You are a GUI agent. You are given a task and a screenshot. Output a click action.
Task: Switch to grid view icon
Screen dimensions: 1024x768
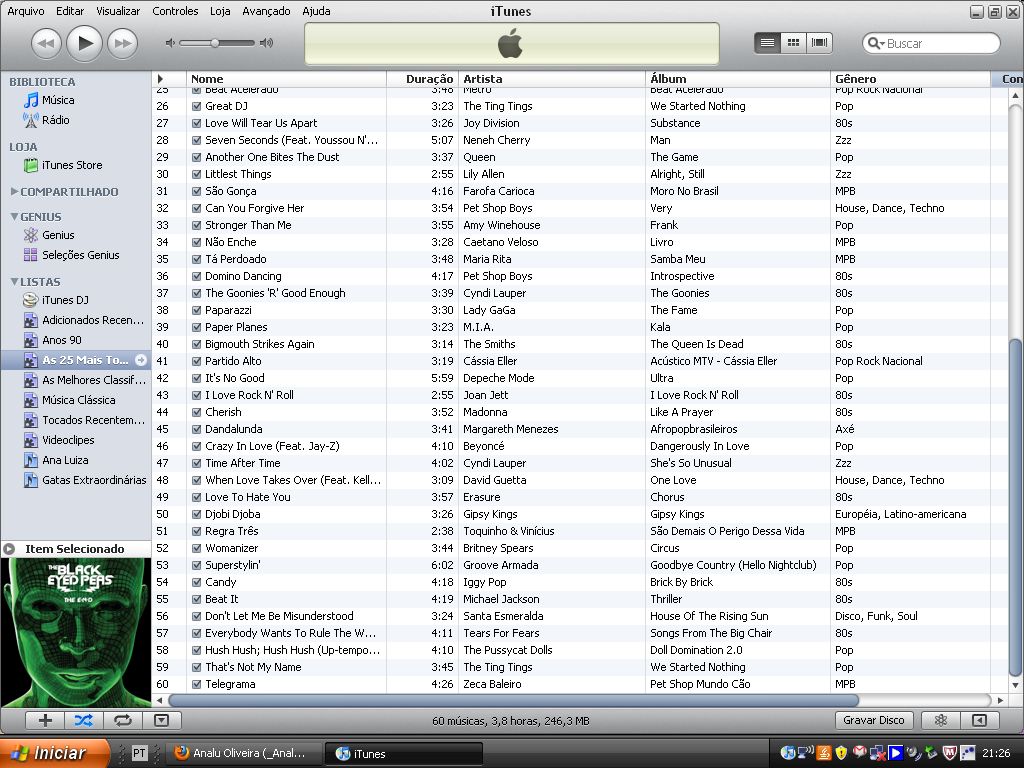point(793,43)
